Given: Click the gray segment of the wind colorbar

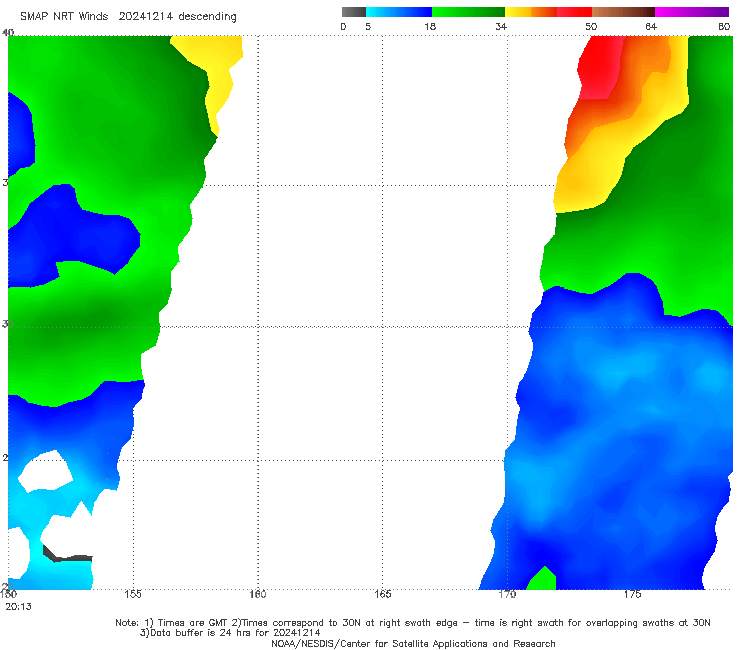Looking at the screenshot, I should coord(353,12).
